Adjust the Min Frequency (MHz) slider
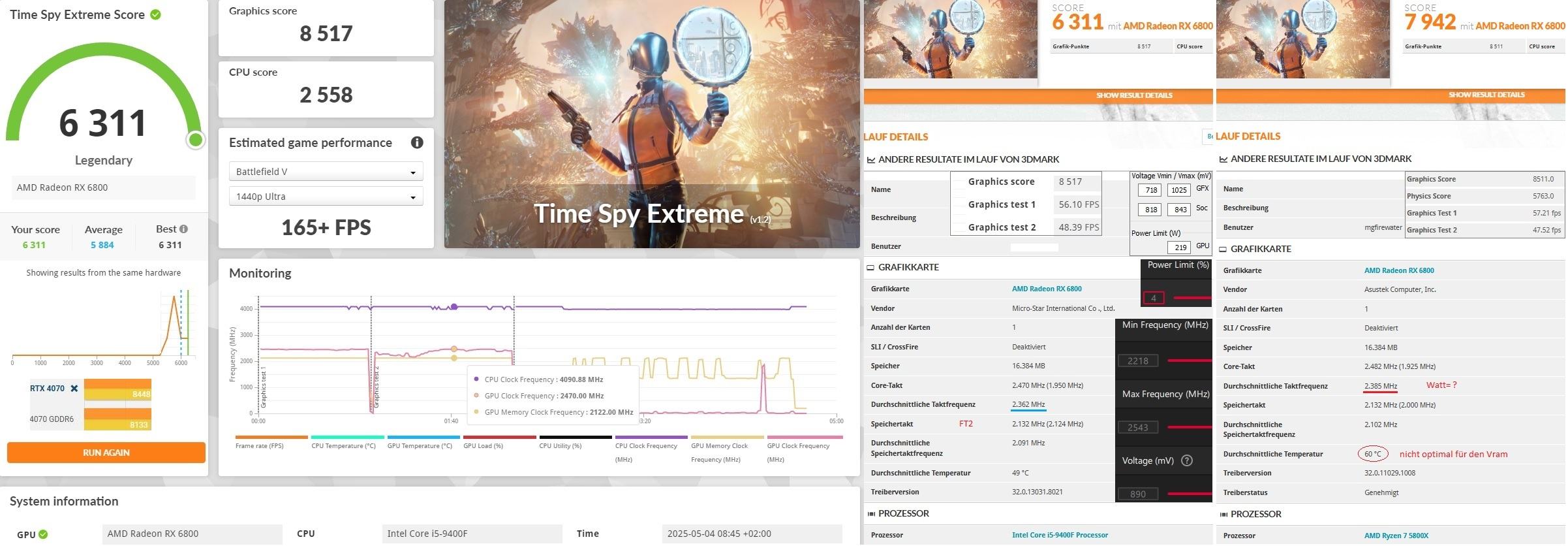 [1189, 361]
